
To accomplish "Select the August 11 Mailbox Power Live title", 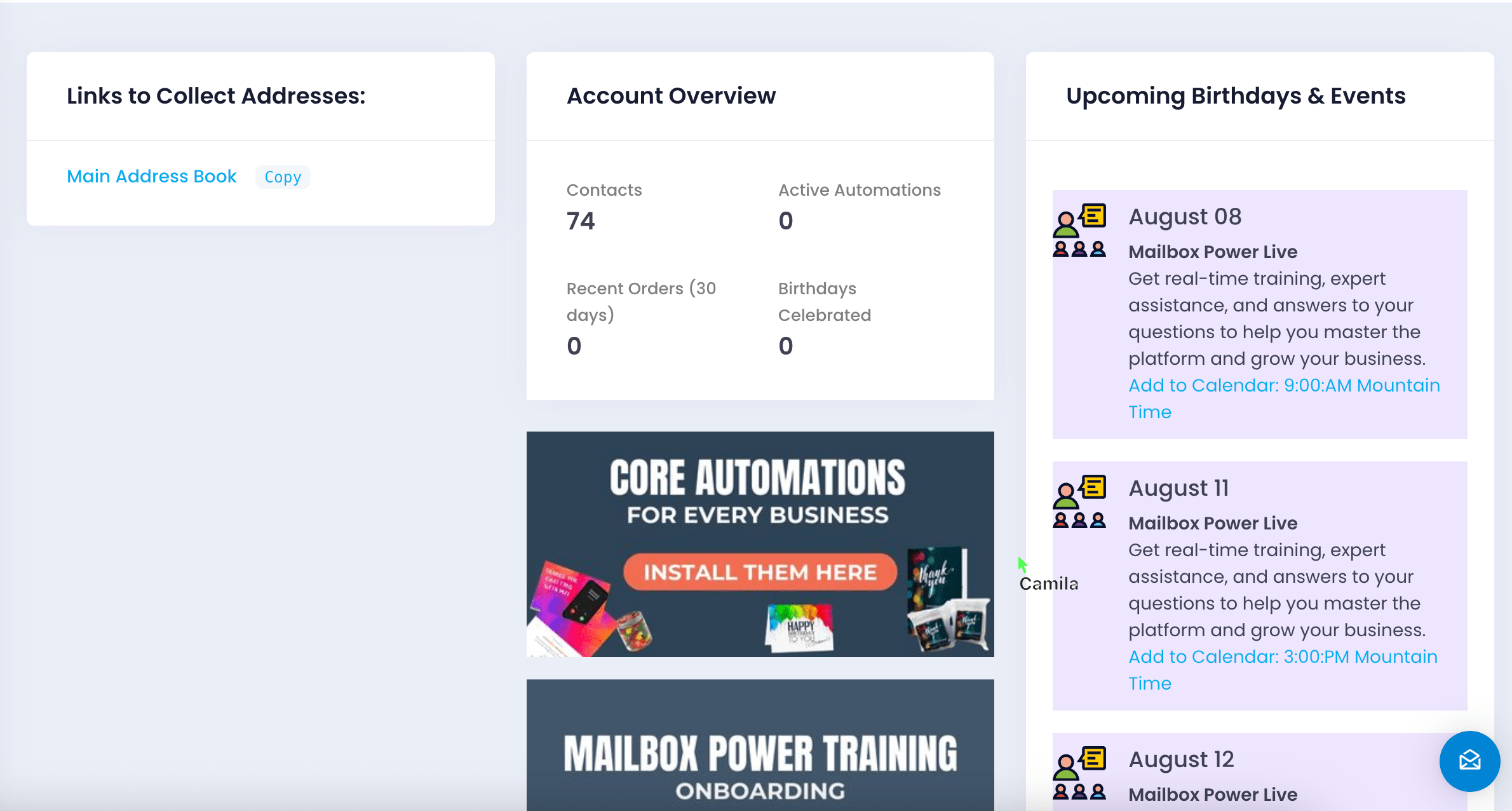I will pyautogui.click(x=1213, y=523).
